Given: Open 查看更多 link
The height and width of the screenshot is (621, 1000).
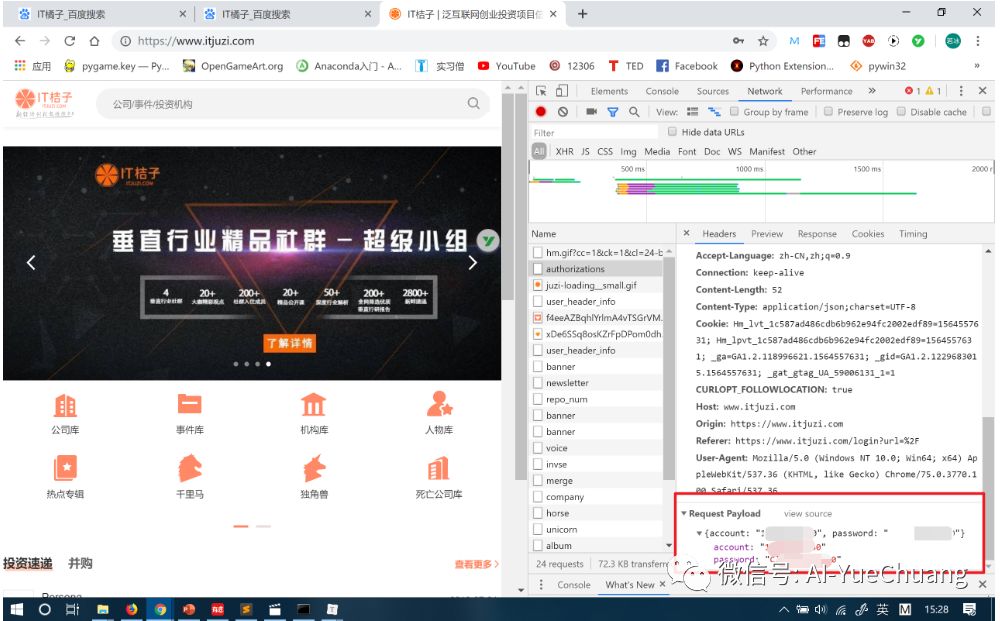Looking at the screenshot, I should pyautogui.click(x=476, y=564).
